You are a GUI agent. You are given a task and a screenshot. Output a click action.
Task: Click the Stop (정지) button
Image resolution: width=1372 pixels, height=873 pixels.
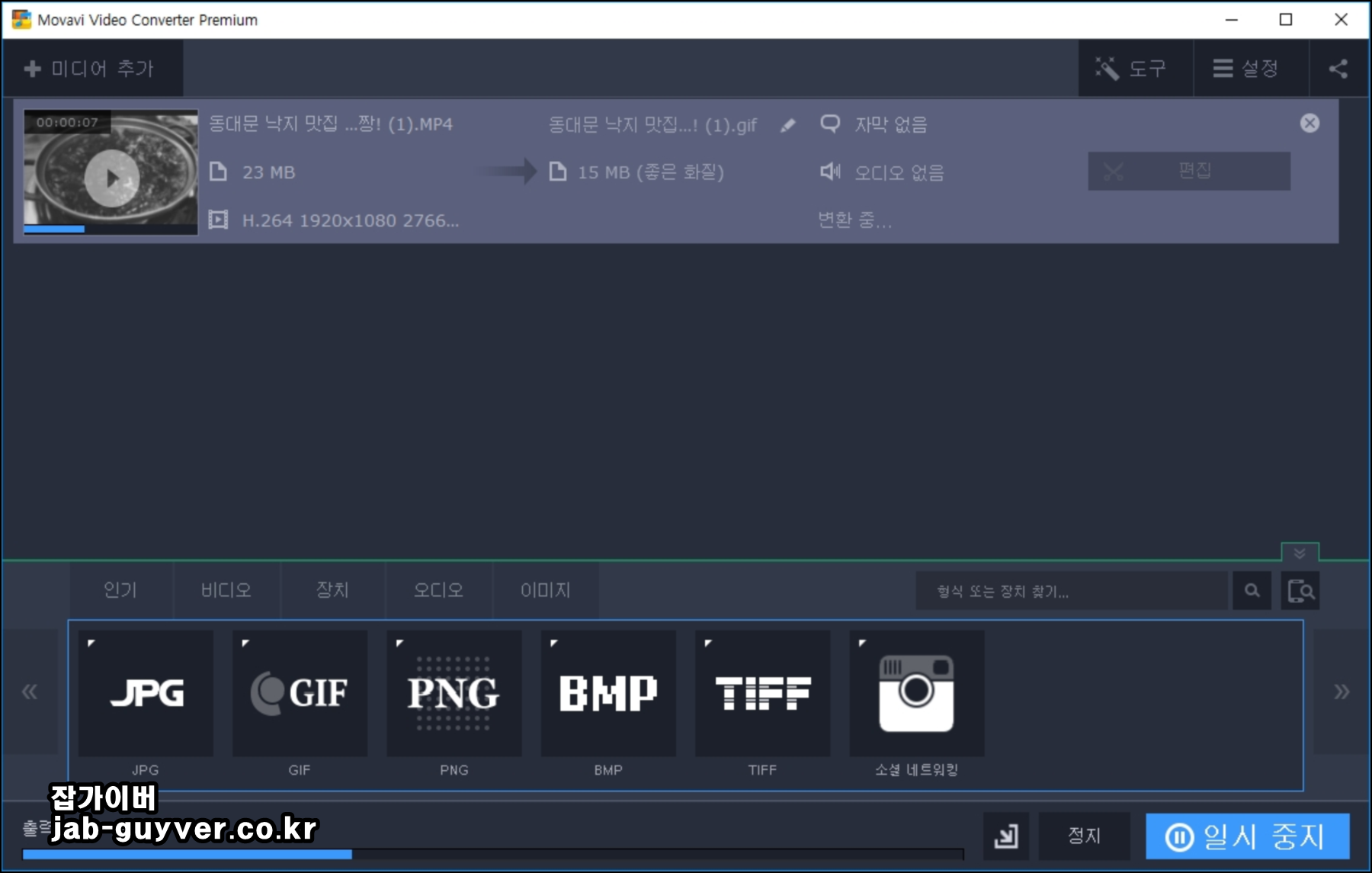point(1084,836)
